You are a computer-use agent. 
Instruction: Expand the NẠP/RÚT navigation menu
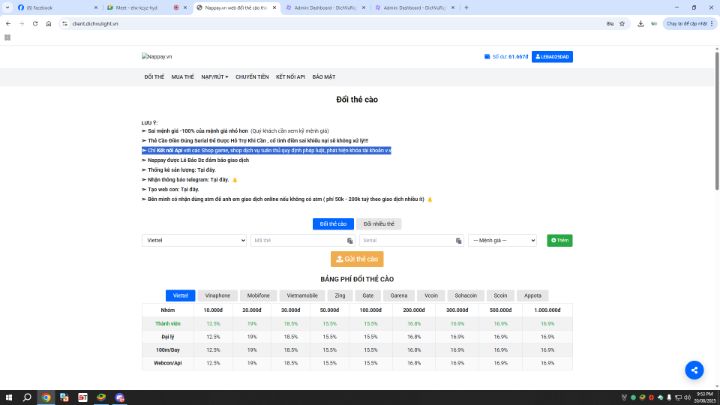coord(214,76)
